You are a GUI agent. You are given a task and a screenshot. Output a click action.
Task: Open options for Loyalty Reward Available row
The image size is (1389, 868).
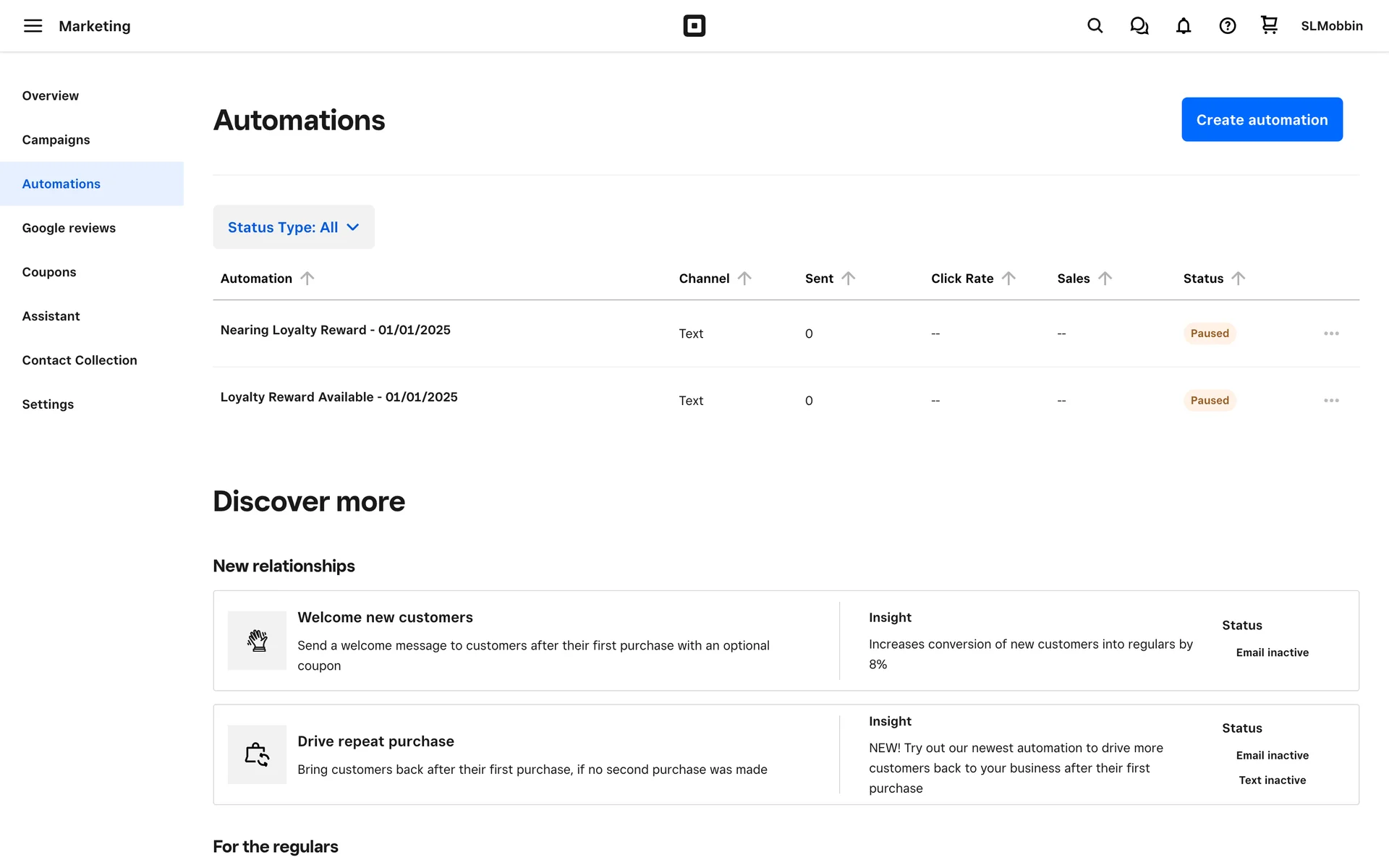point(1331,401)
